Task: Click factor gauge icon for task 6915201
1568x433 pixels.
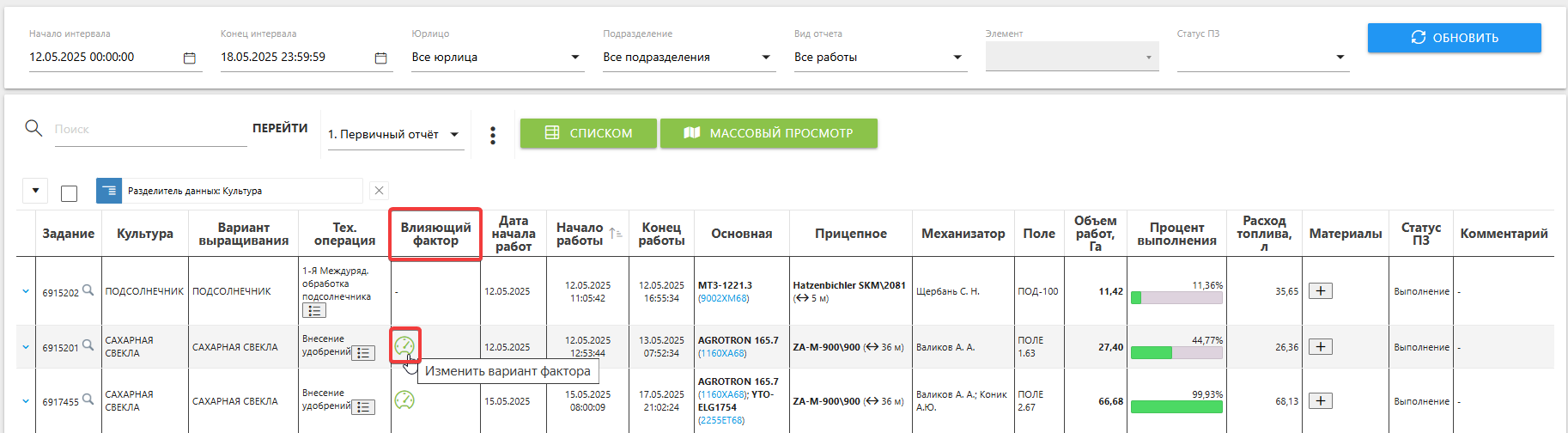Action: coord(404,345)
